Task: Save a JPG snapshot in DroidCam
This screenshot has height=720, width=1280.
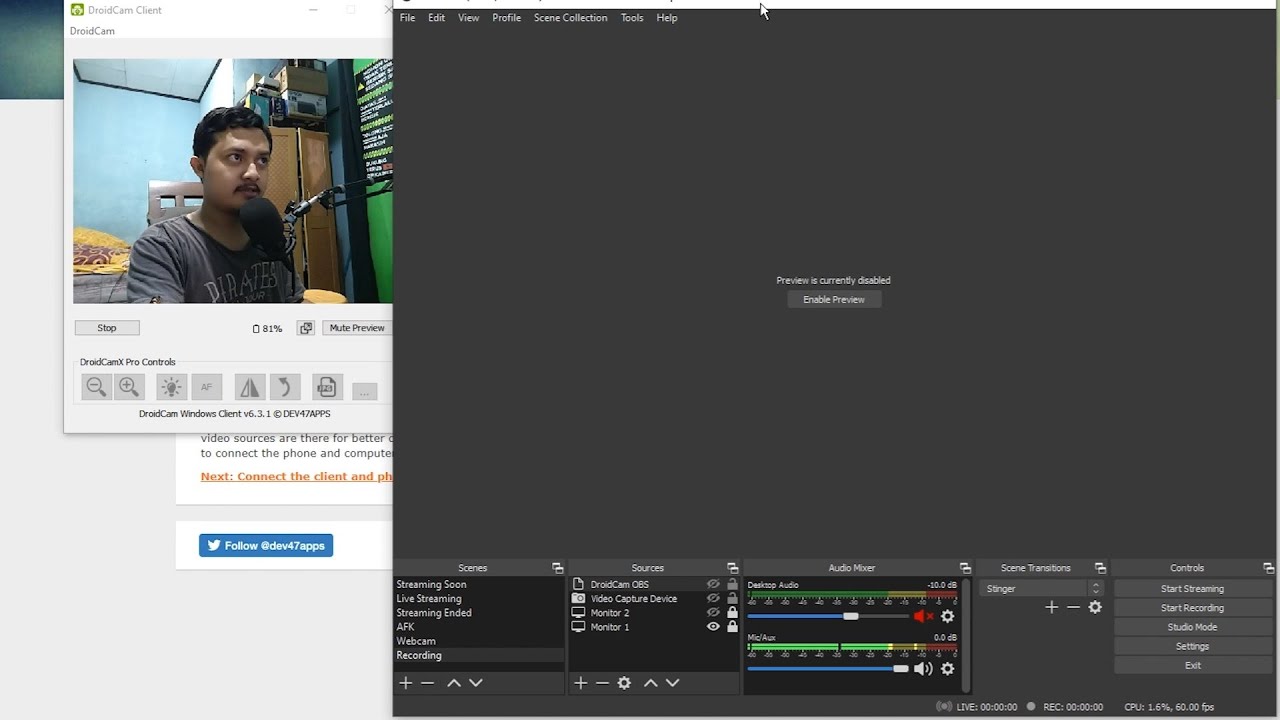Action: [x=327, y=387]
